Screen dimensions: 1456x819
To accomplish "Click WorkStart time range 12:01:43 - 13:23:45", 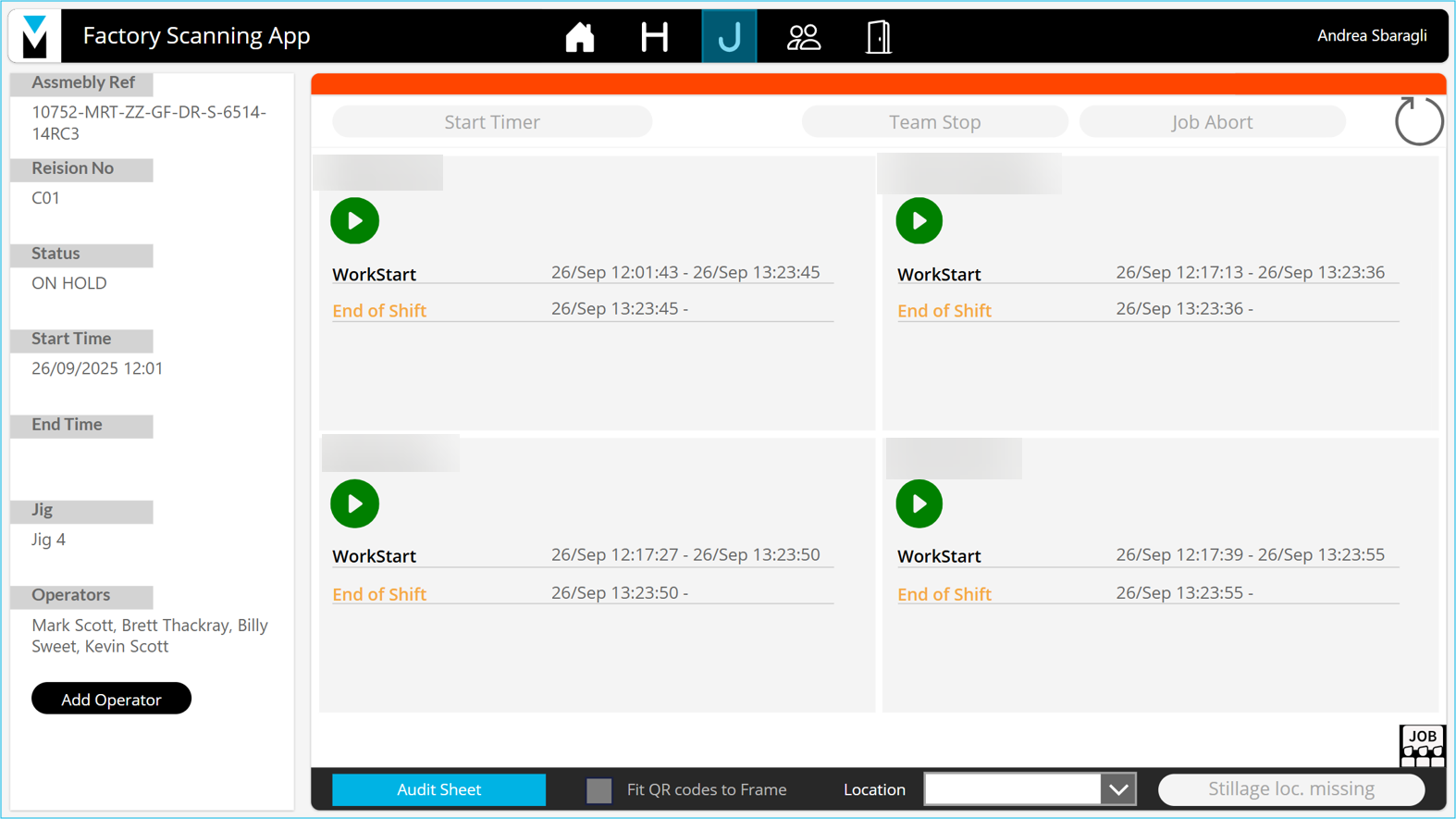I will tap(685, 272).
